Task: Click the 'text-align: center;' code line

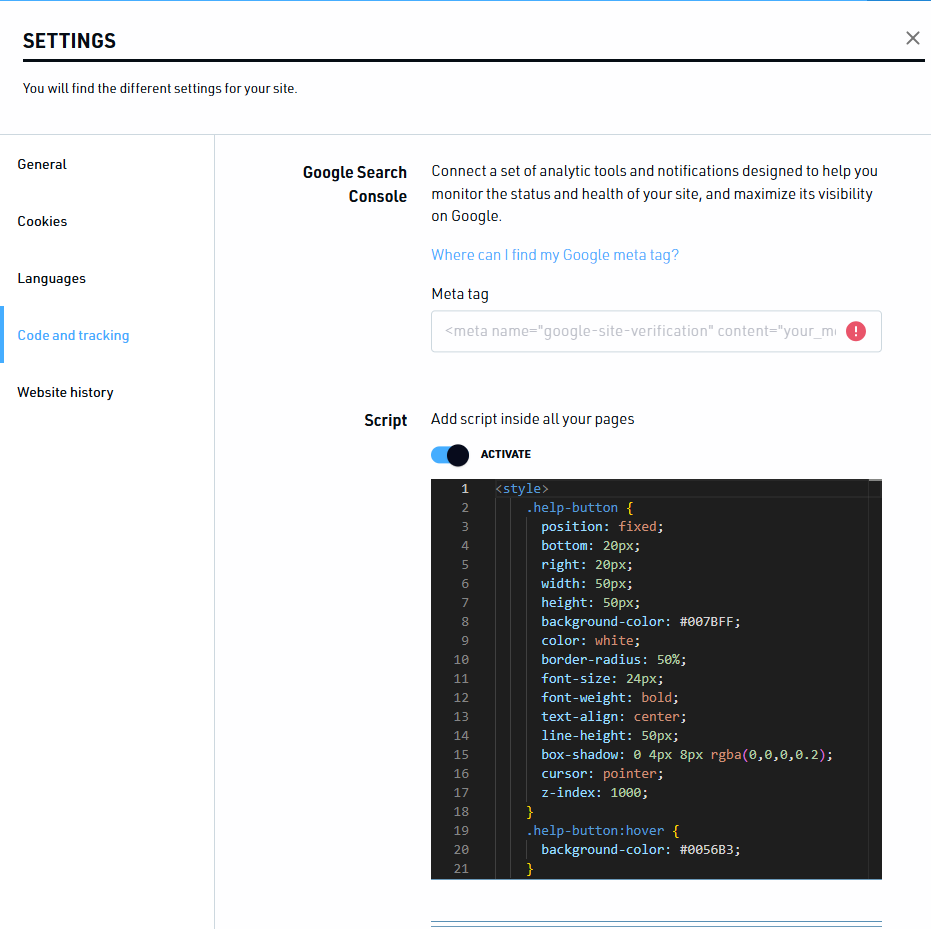Action: click(613, 716)
